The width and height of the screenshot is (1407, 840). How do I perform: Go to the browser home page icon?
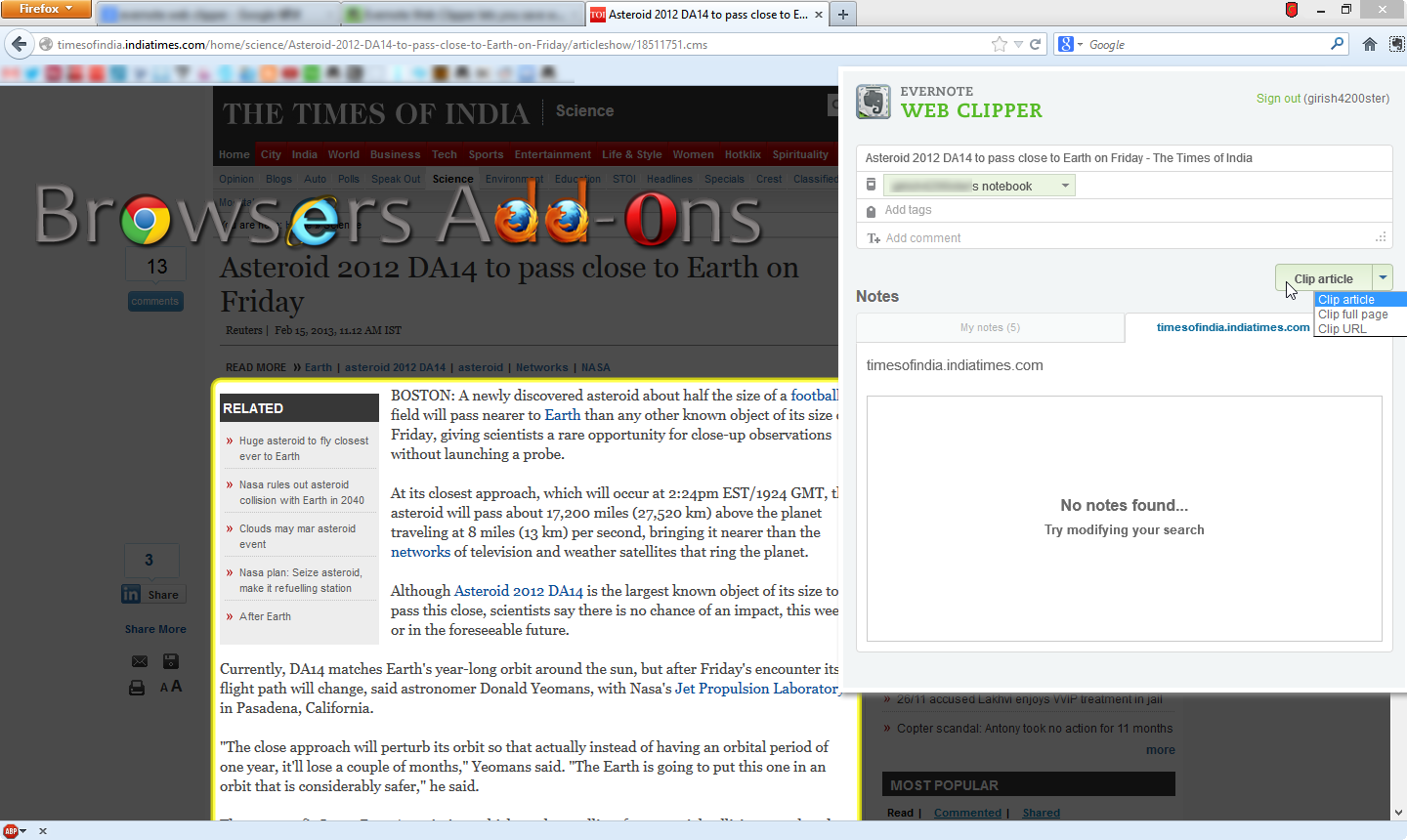(1370, 44)
